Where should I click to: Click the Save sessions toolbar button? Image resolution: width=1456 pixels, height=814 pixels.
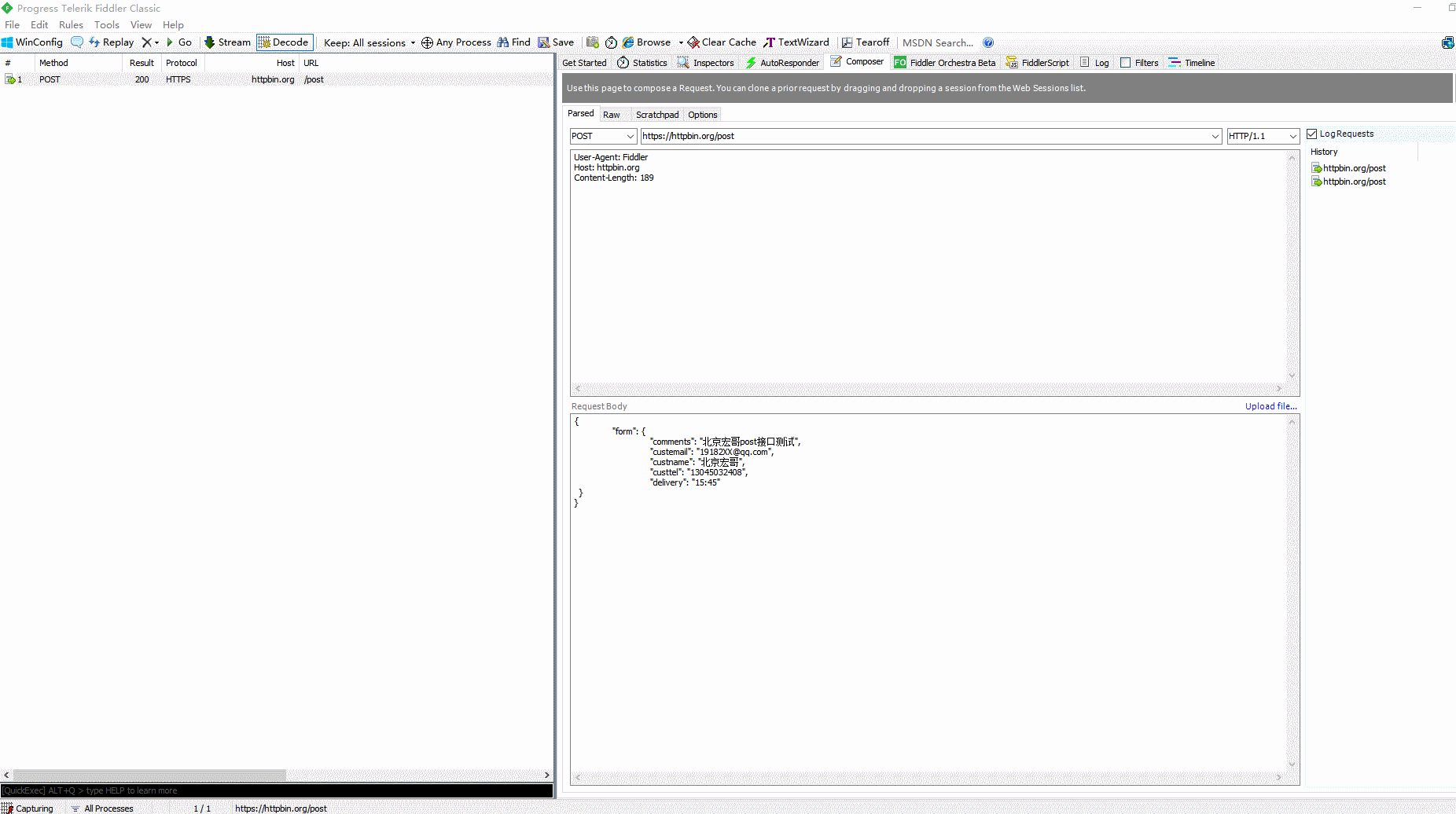click(x=556, y=42)
